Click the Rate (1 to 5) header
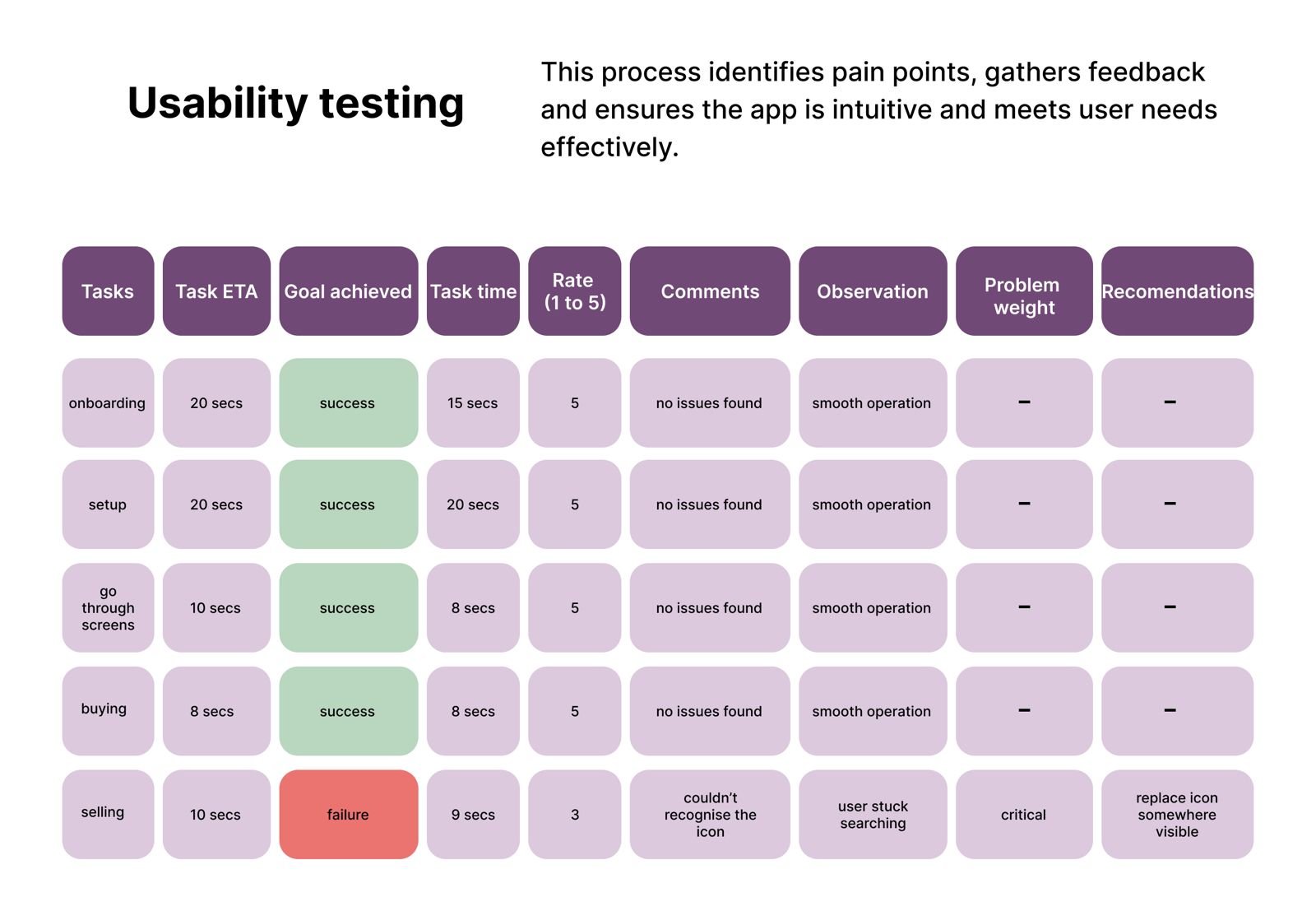 tap(574, 291)
